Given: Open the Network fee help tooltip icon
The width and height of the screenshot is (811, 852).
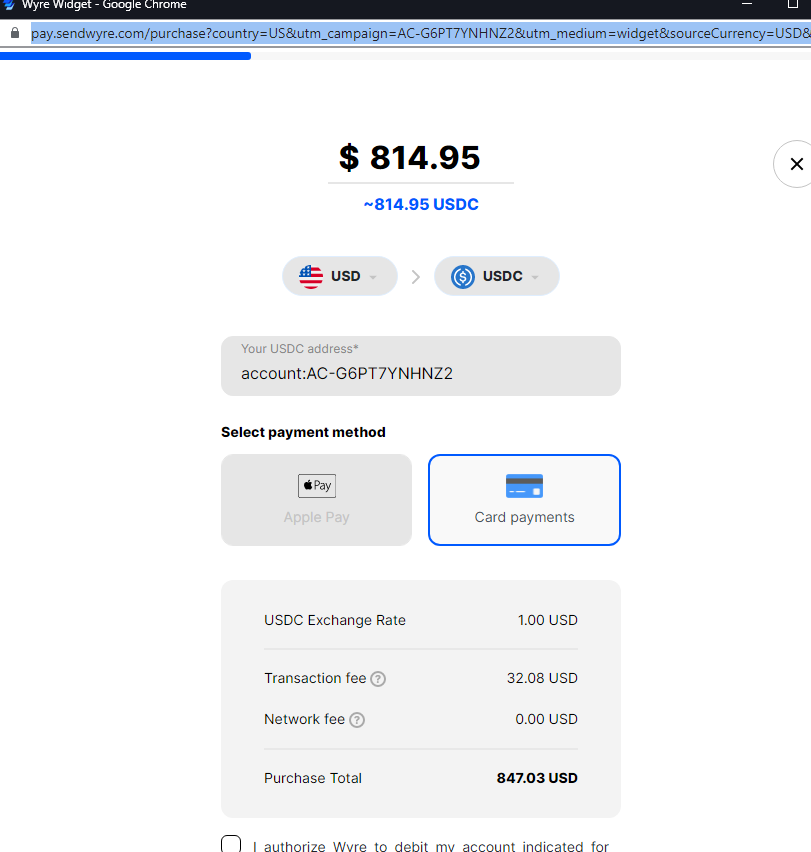Looking at the screenshot, I should click(357, 720).
